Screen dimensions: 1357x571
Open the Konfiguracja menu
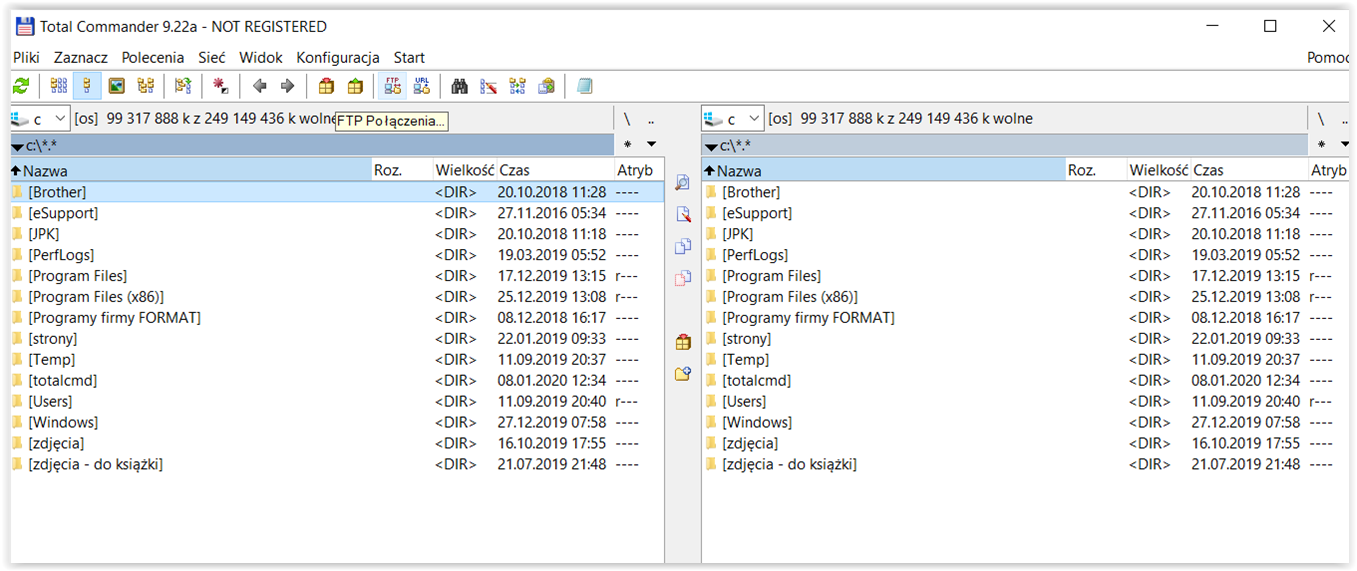click(338, 57)
